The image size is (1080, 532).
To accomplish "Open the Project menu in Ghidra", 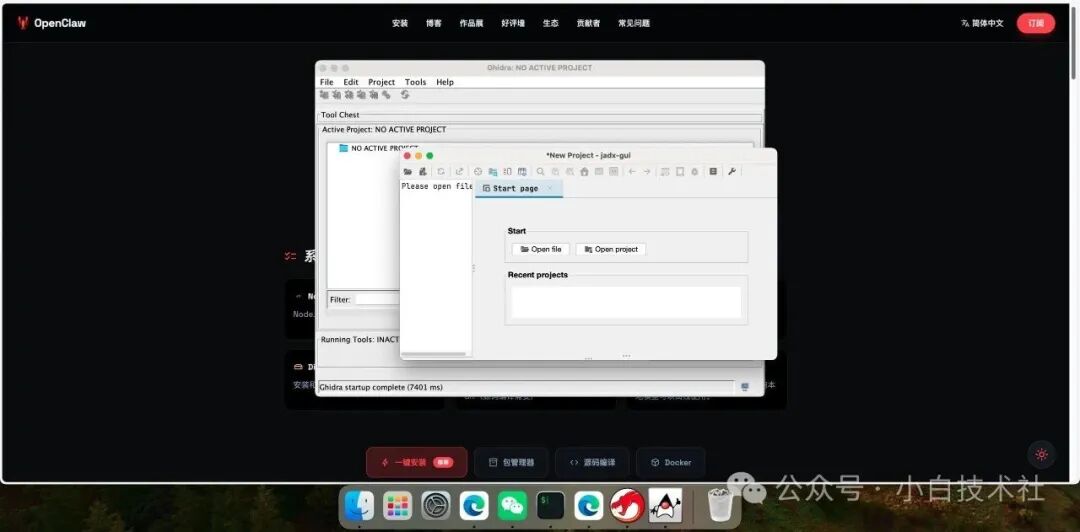I will pos(382,82).
